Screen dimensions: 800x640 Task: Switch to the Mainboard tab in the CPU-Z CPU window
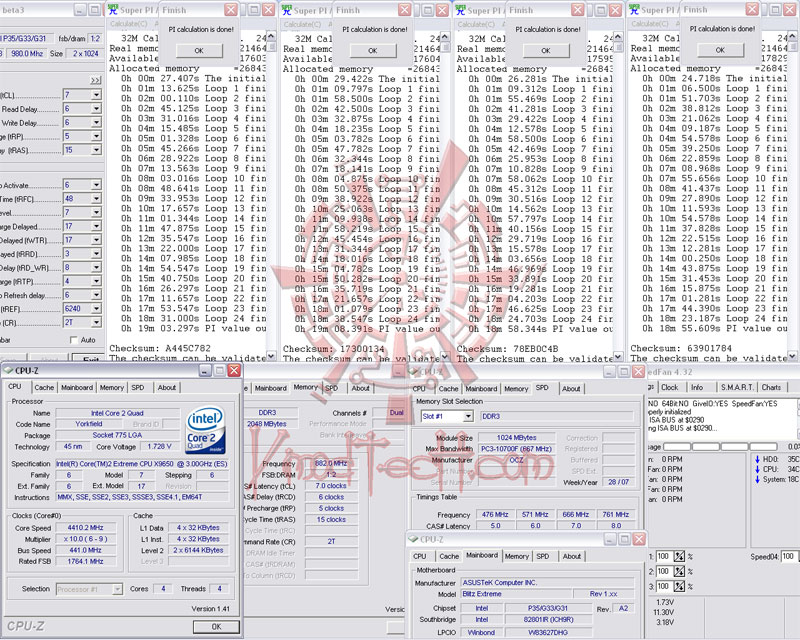pyautogui.click(x=77, y=388)
